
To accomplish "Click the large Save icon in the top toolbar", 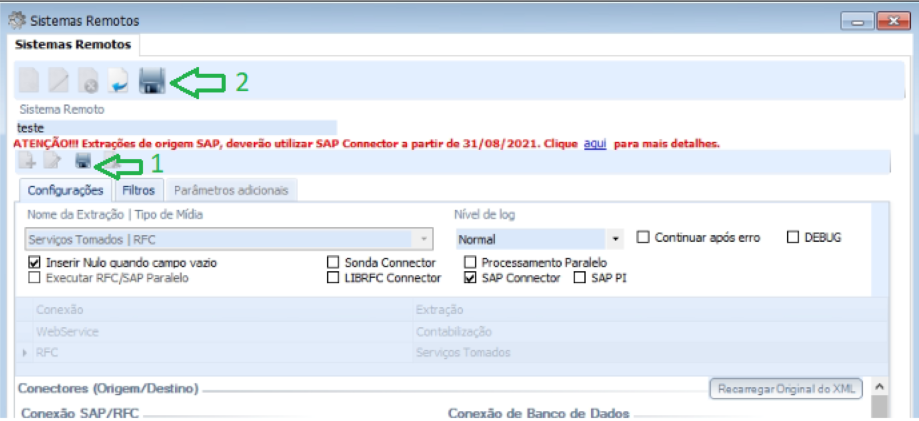I will coord(152,81).
